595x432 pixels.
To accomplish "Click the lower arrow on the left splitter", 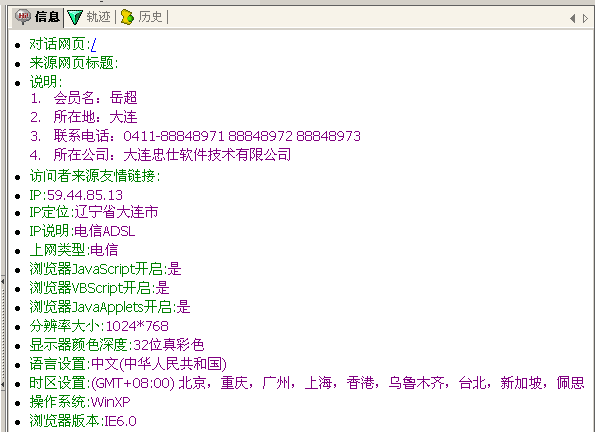I will pos(2,385).
